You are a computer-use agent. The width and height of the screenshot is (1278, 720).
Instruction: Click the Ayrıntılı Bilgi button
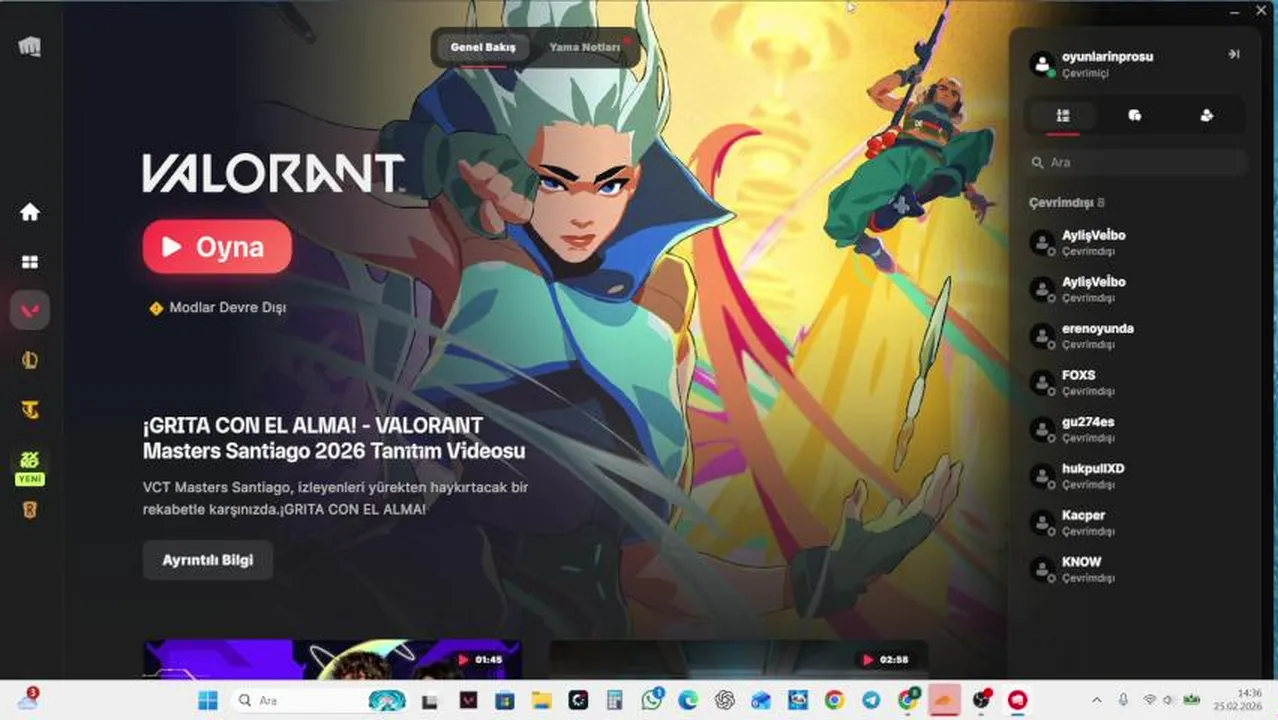point(207,560)
